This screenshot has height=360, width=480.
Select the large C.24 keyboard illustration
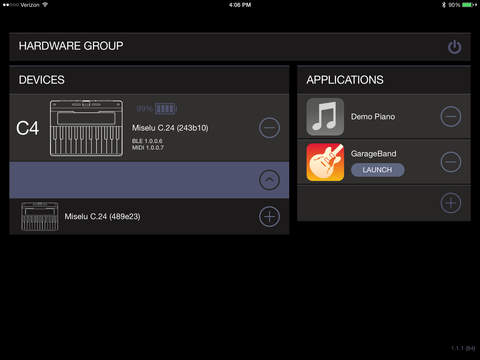[86, 128]
